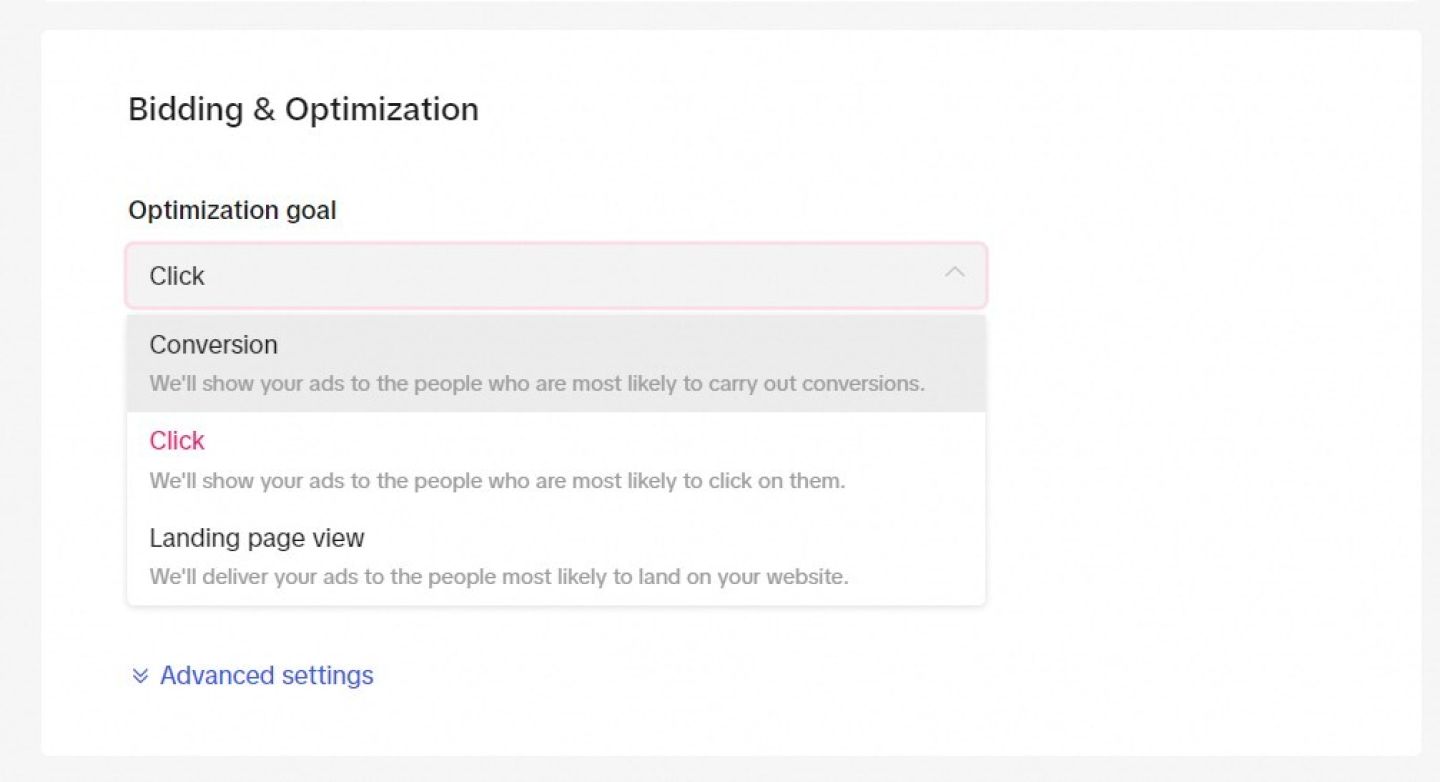Click the double-chevron icon beside Advanced settings
This screenshot has width=1440, height=782.
(140, 677)
